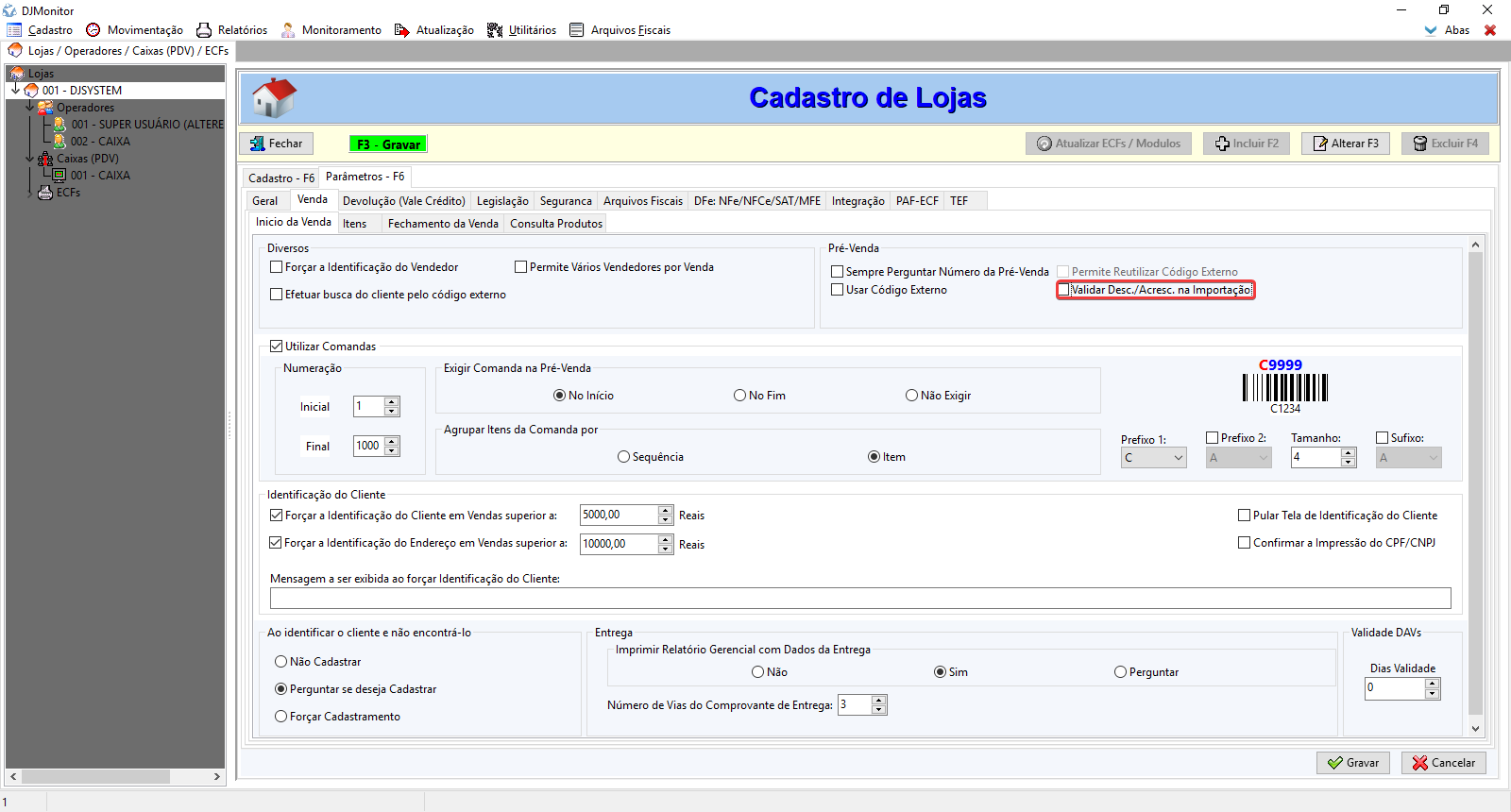Switch to the Fechamento da Venda tab
Image resolution: width=1511 pixels, height=812 pixels.
point(442,224)
